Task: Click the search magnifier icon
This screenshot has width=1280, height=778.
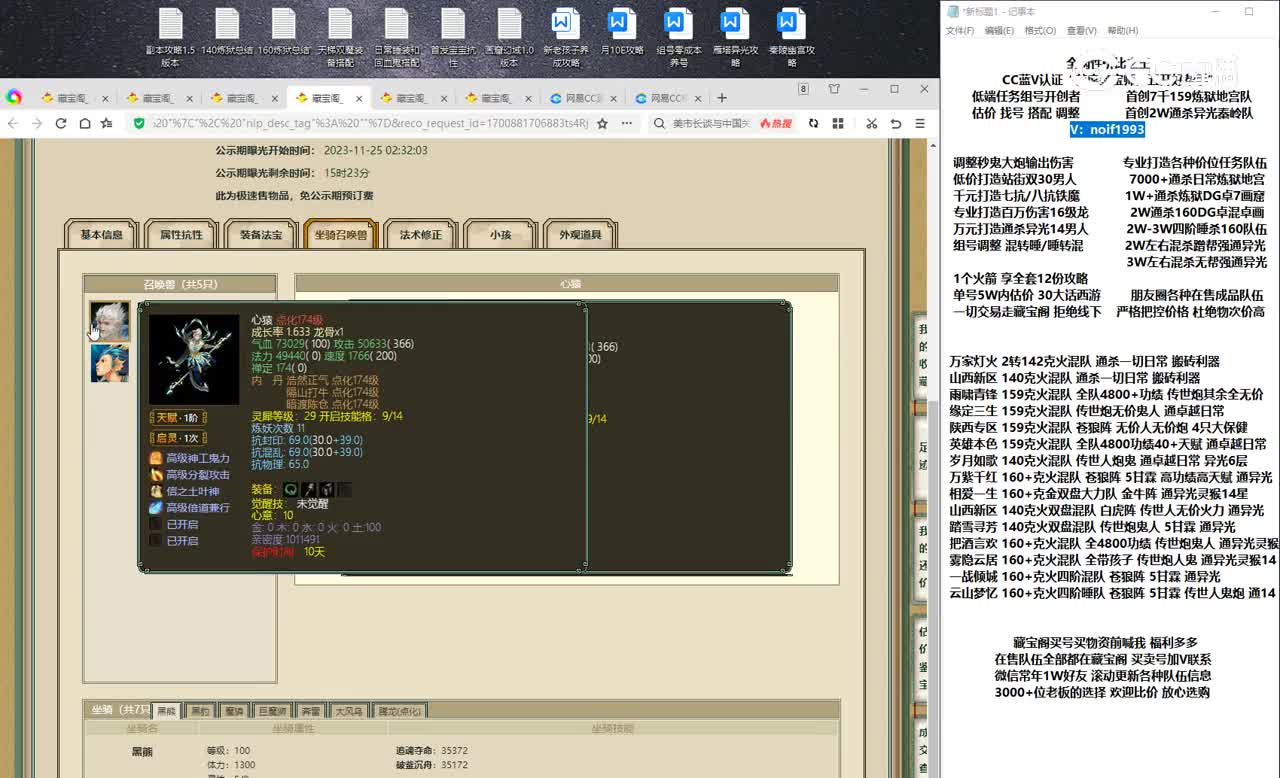Action: click(x=660, y=123)
